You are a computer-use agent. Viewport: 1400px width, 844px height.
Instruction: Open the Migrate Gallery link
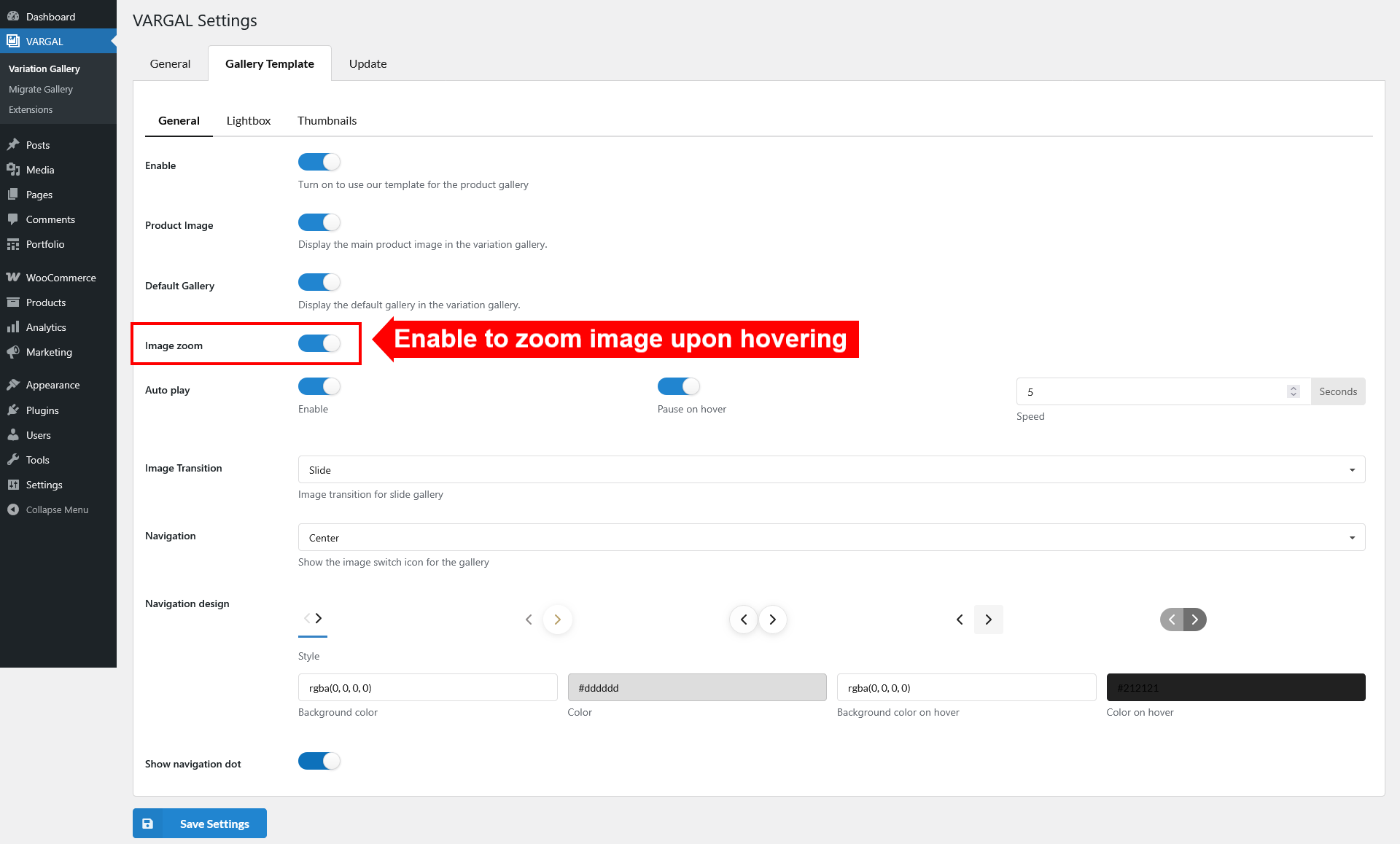(x=41, y=89)
